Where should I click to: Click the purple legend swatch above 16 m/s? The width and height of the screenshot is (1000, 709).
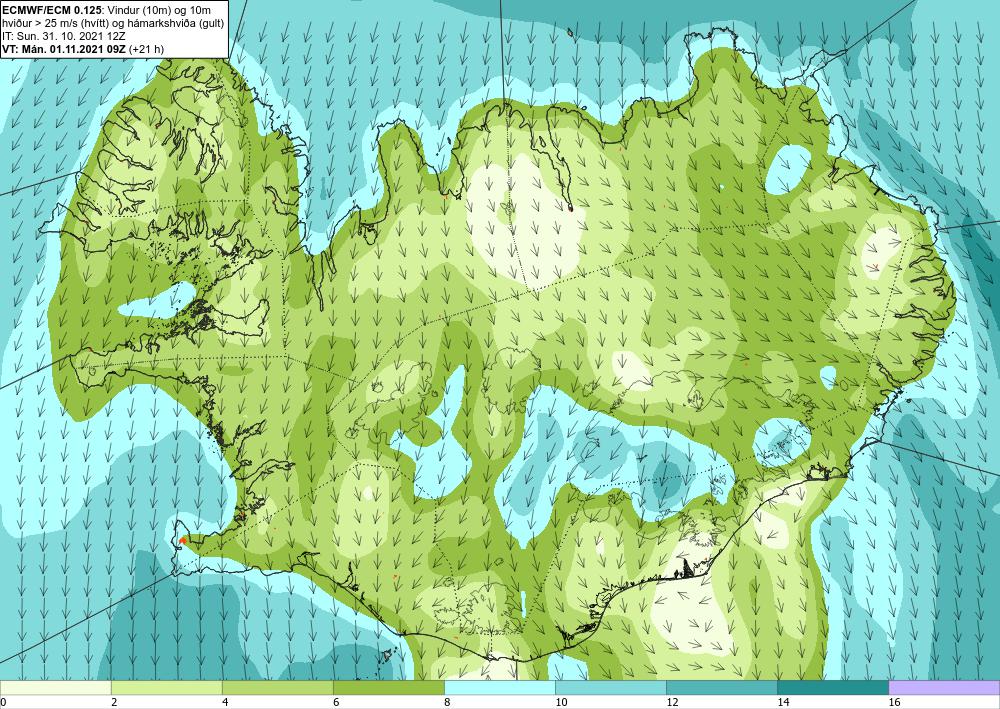(944, 687)
